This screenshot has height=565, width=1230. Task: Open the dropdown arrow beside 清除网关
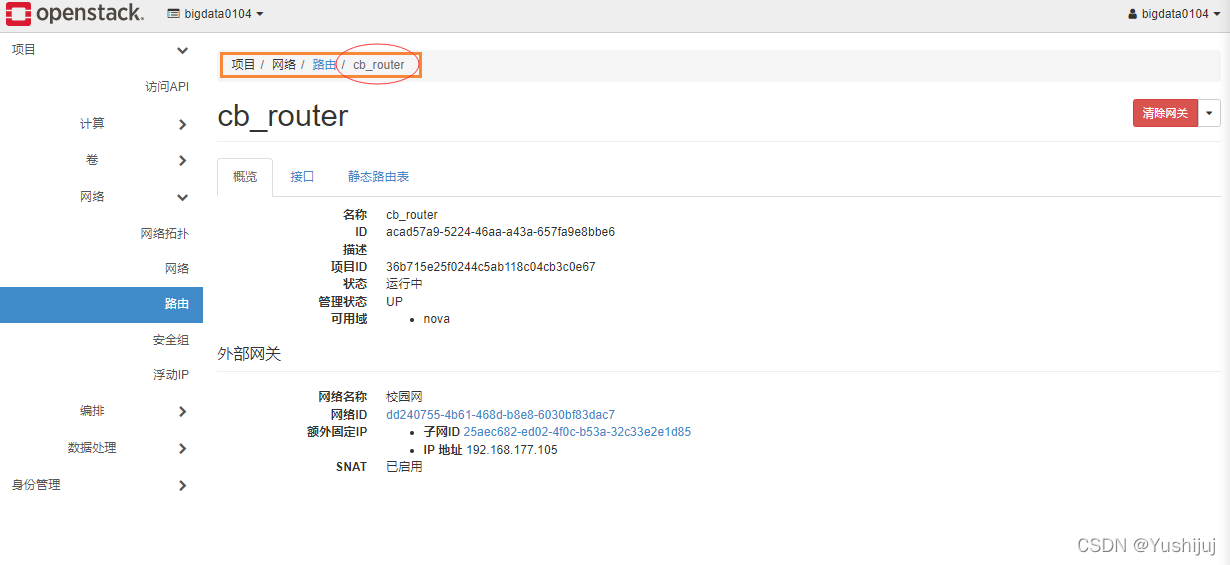pos(1210,113)
